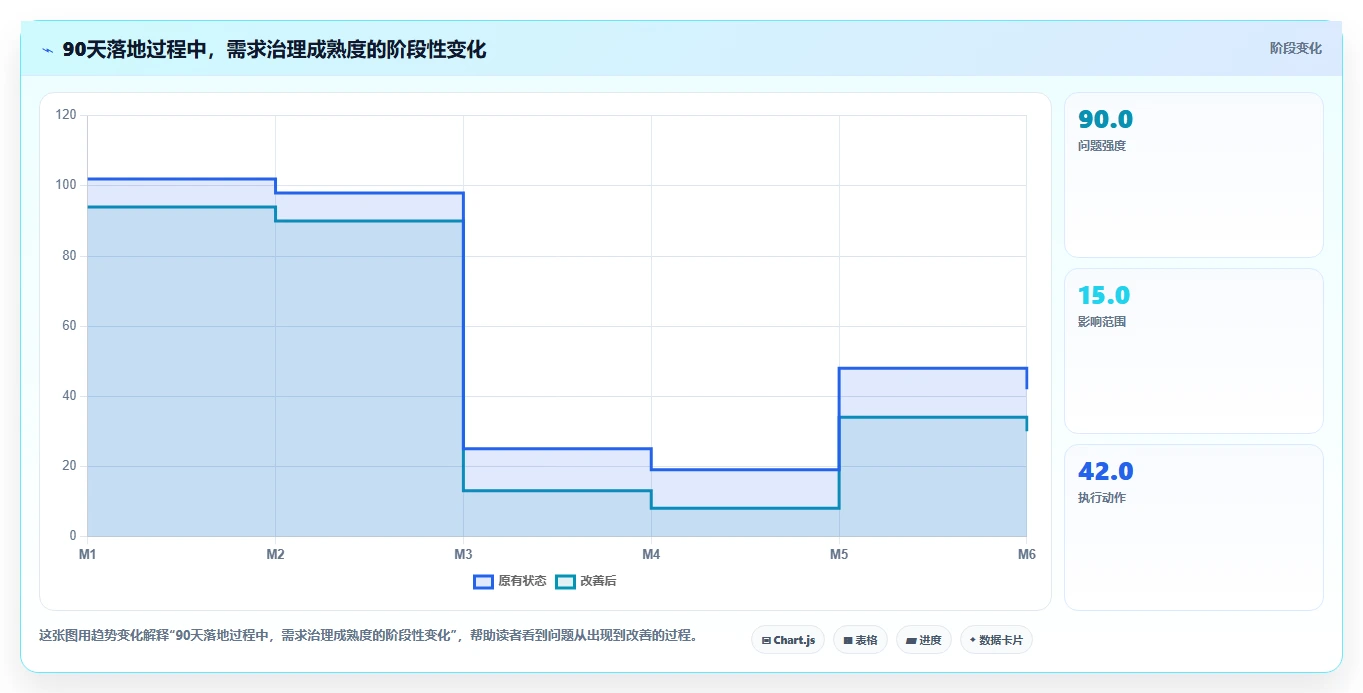Image resolution: width=1363 pixels, height=693 pixels.
Task: Click the 阶段变化 label in header
Action: [1295, 48]
